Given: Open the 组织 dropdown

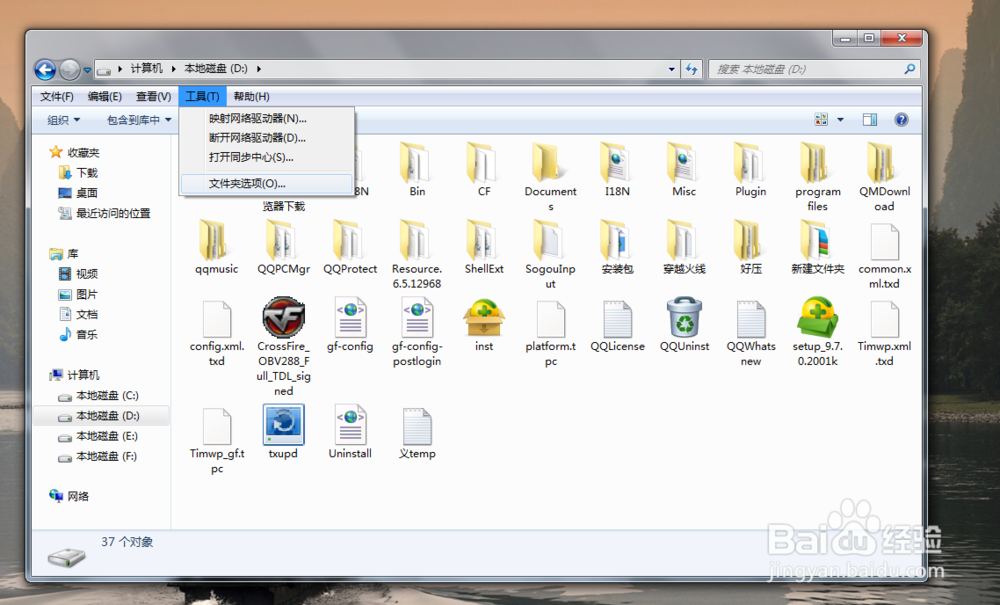Looking at the screenshot, I should 64,120.
